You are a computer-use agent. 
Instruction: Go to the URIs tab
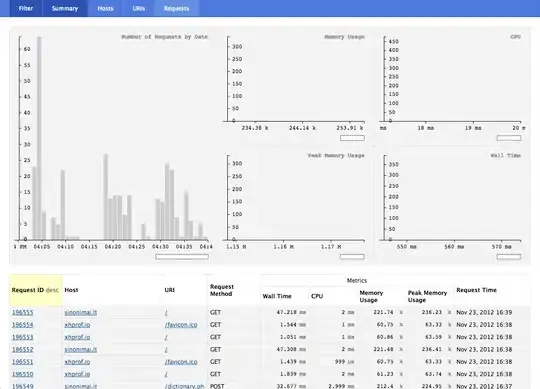[138, 8]
